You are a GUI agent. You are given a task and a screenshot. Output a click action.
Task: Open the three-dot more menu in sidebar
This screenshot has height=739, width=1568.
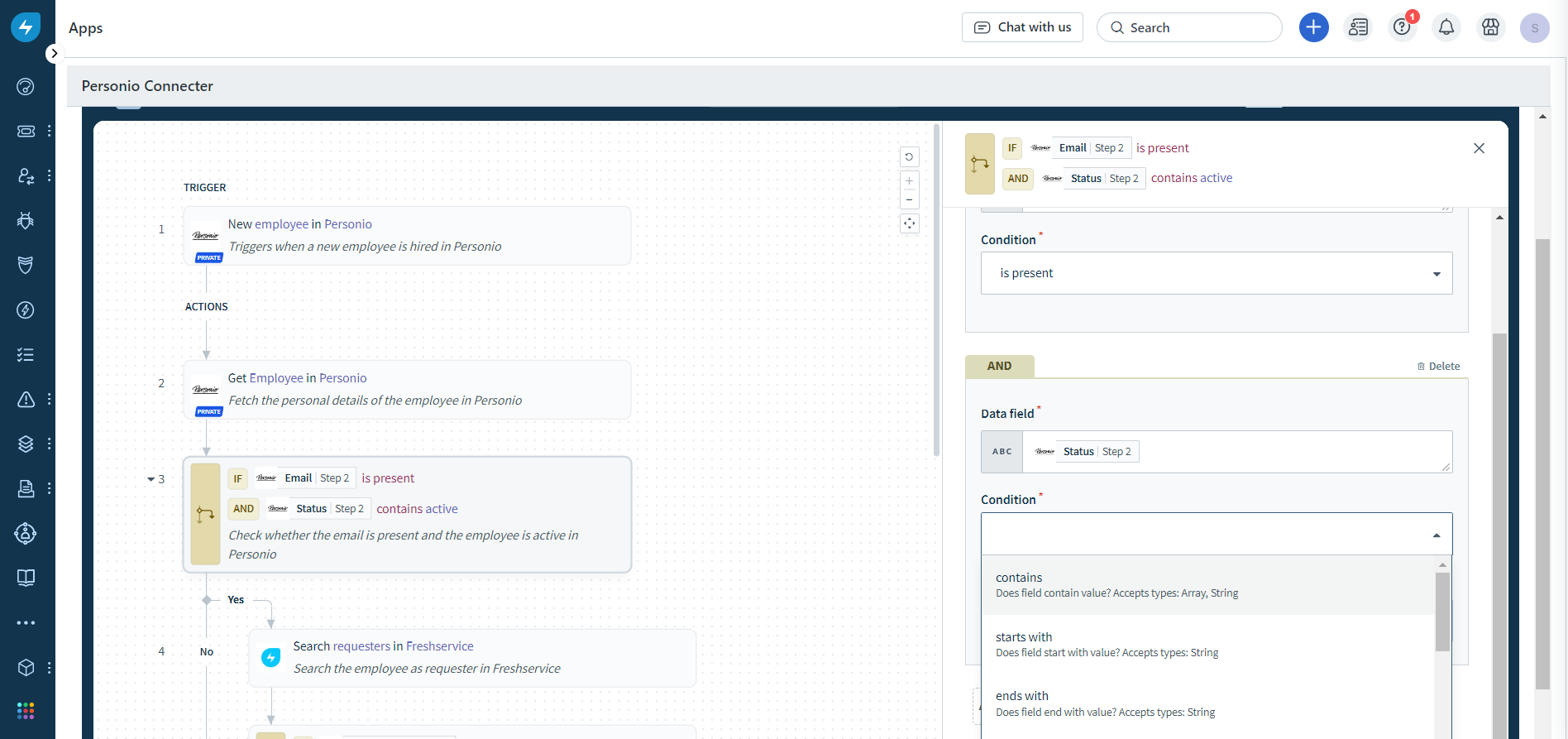pos(26,622)
